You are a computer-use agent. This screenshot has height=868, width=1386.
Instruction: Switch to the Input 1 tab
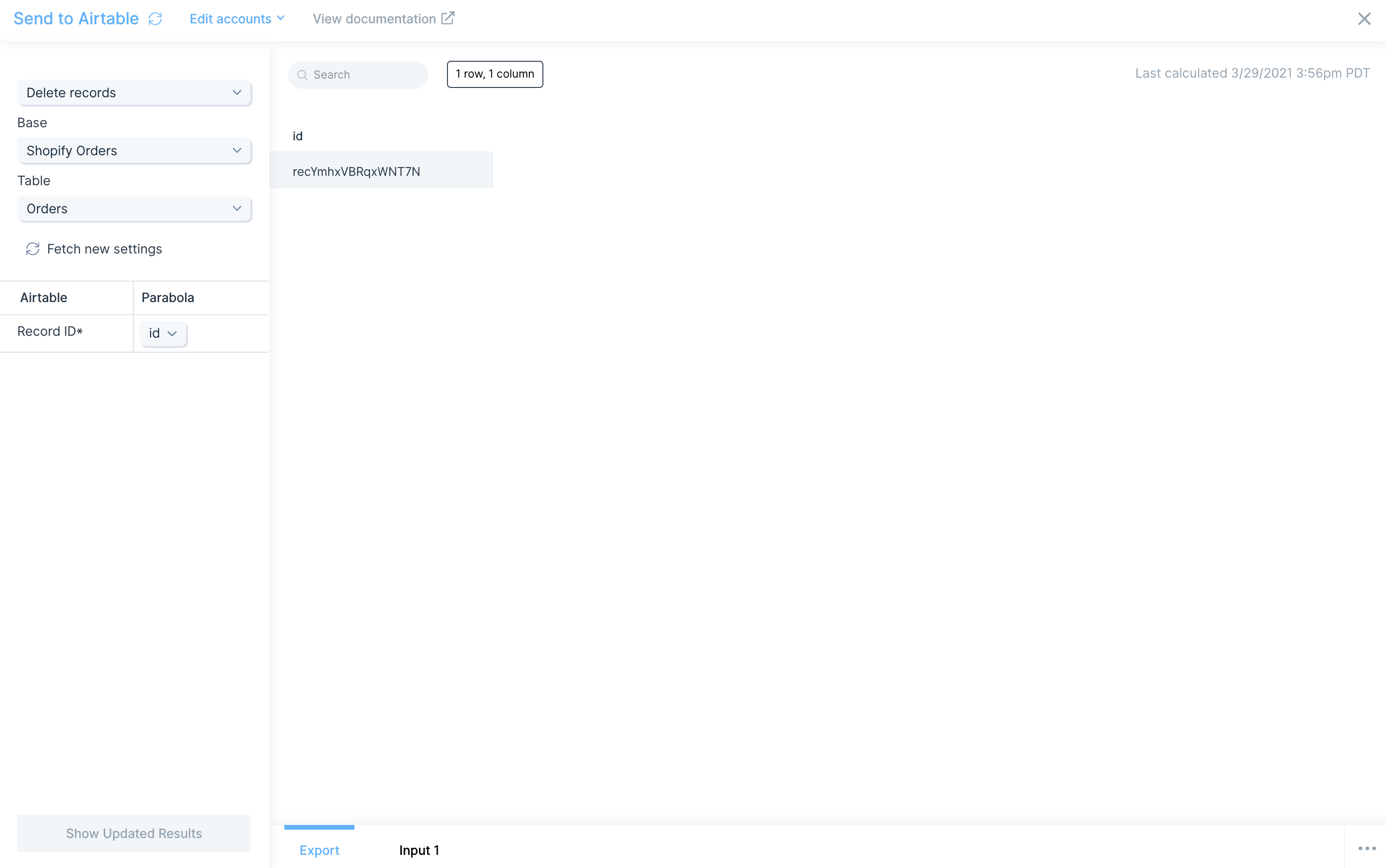419,850
